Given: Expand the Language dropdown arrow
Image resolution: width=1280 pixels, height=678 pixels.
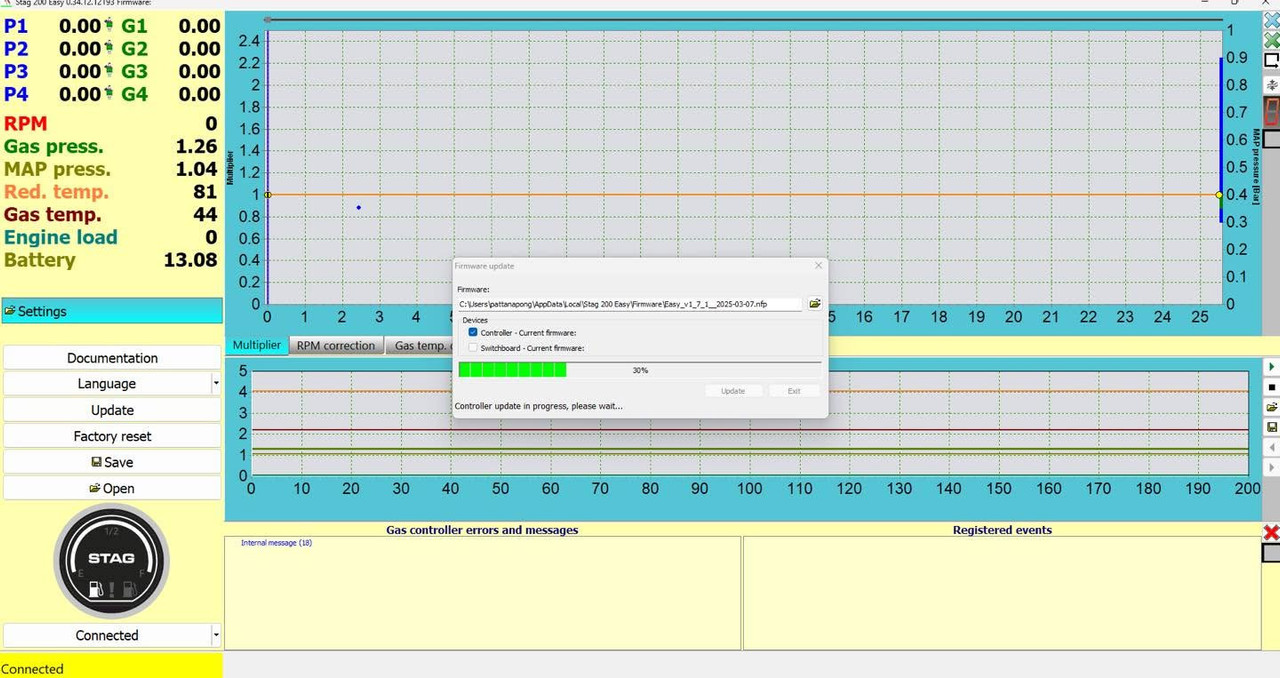Looking at the screenshot, I should click(x=216, y=384).
